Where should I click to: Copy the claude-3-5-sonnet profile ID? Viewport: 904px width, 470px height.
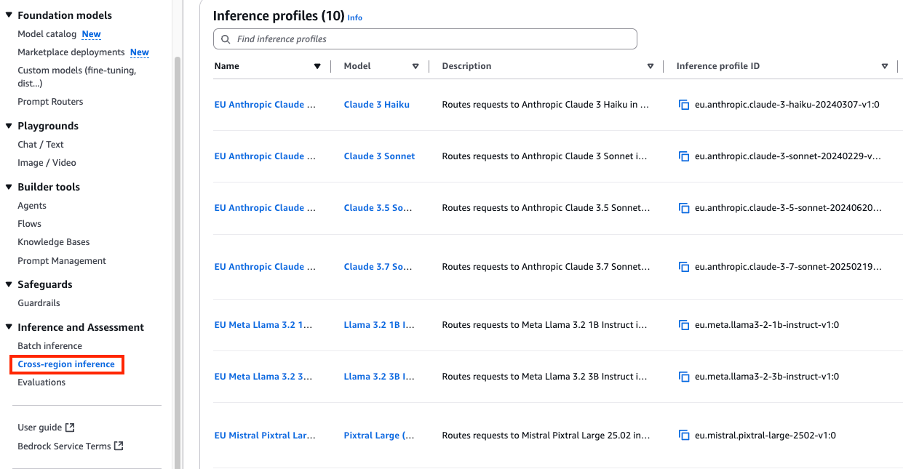point(684,208)
